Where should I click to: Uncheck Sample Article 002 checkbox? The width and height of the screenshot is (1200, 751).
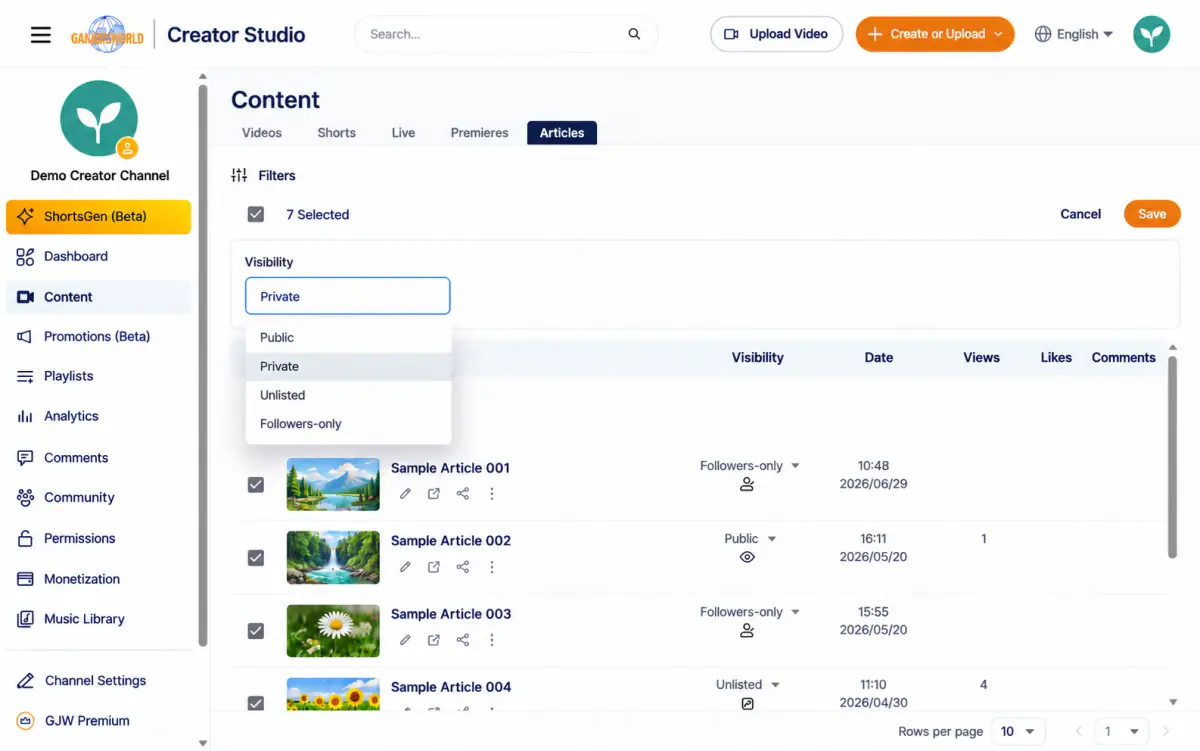coord(256,558)
